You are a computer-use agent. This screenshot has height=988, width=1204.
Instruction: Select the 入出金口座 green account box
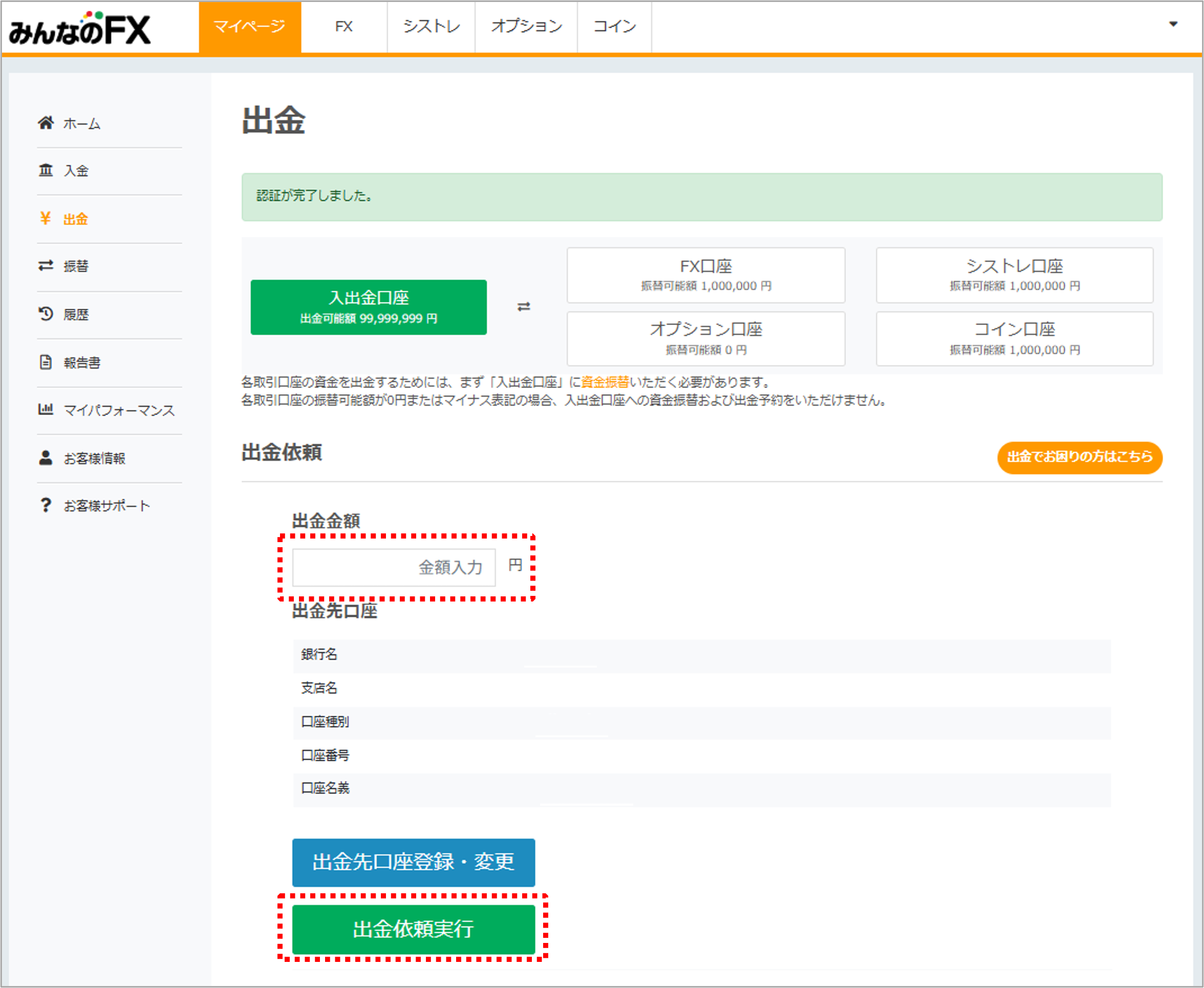(x=369, y=307)
